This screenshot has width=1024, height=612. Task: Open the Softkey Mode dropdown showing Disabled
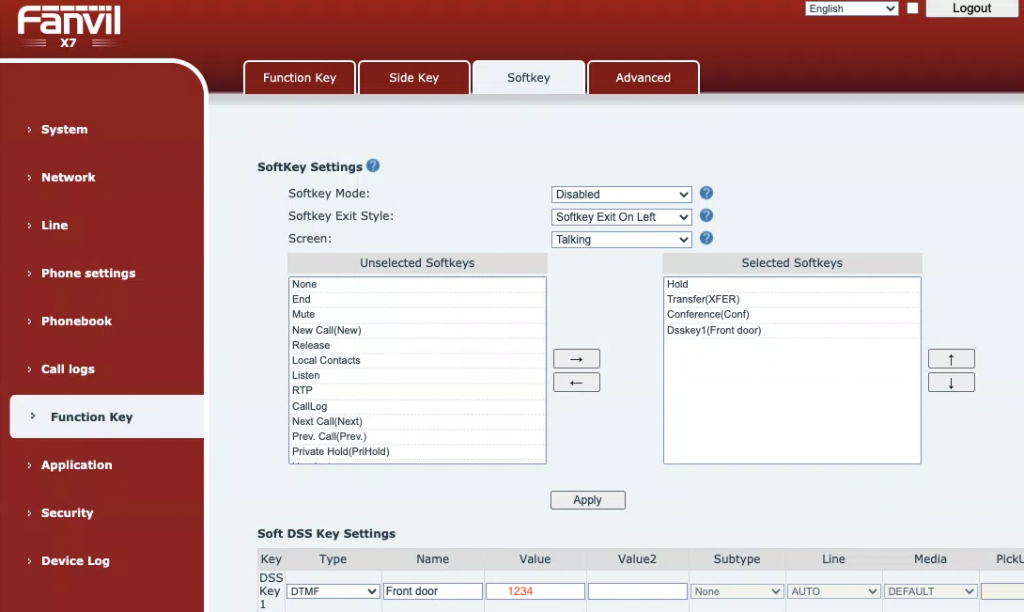tap(621, 194)
